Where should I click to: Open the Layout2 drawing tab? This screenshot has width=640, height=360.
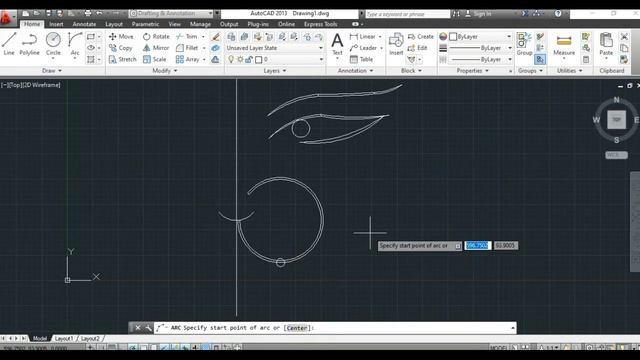coord(90,338)
